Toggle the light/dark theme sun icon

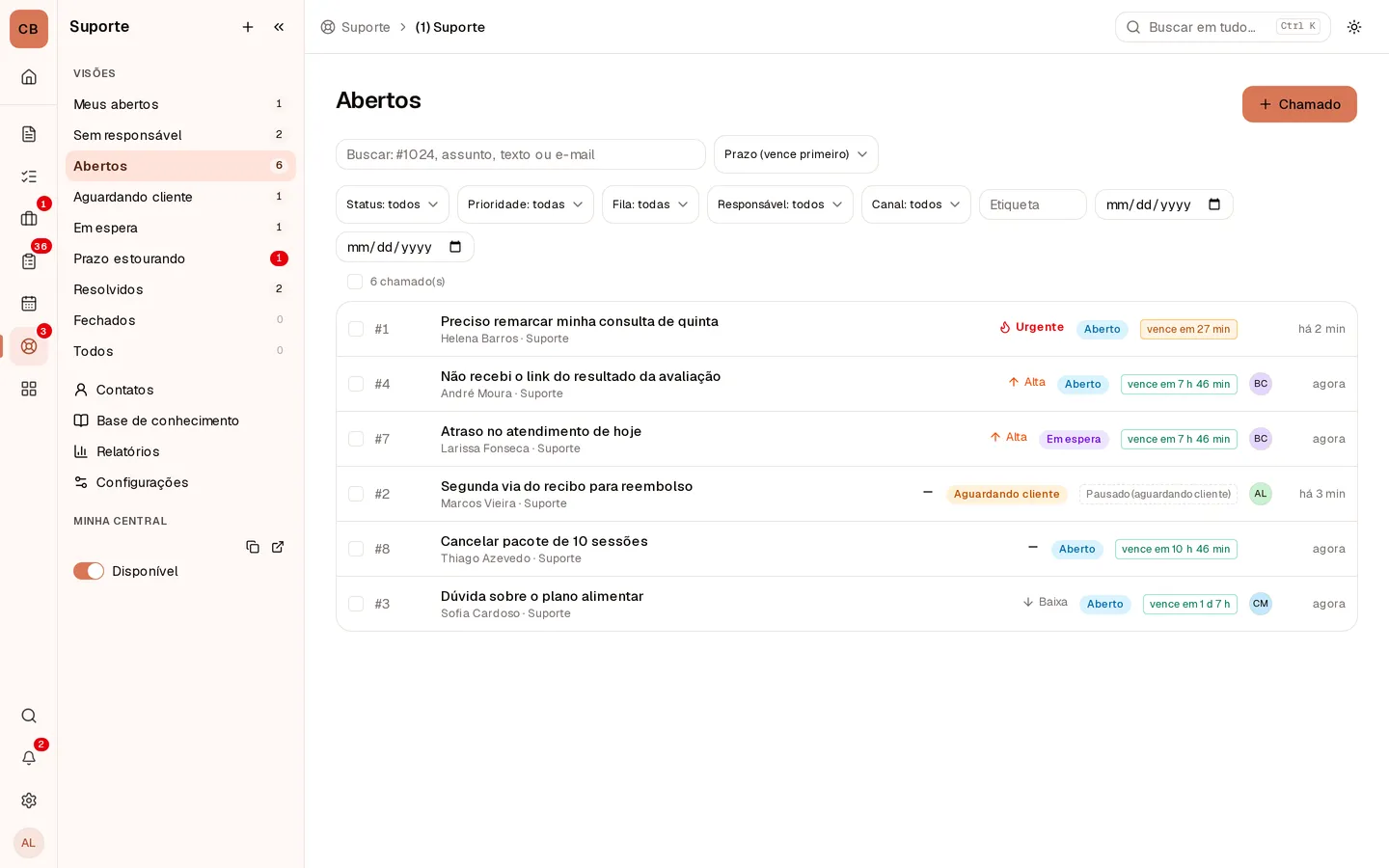[1354, 27]
